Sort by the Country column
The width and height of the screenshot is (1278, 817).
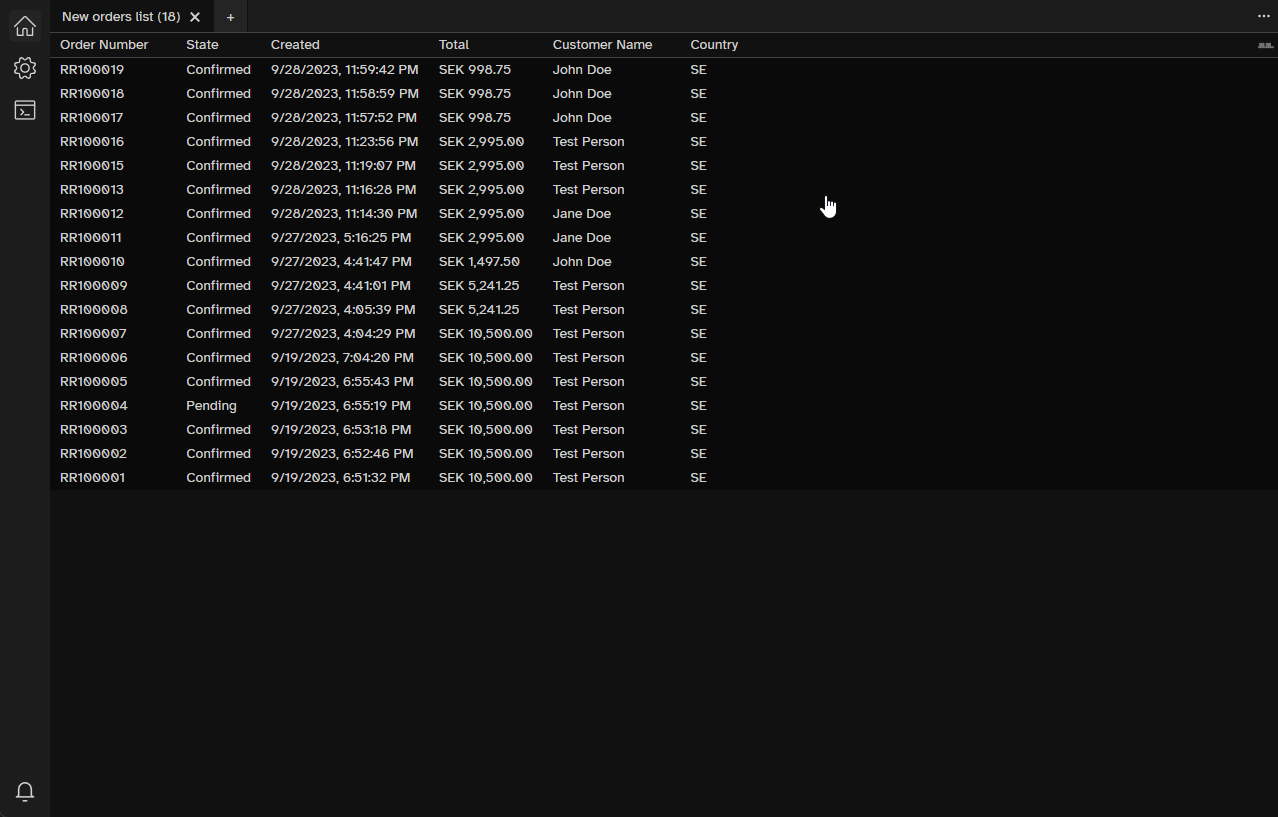713,45
